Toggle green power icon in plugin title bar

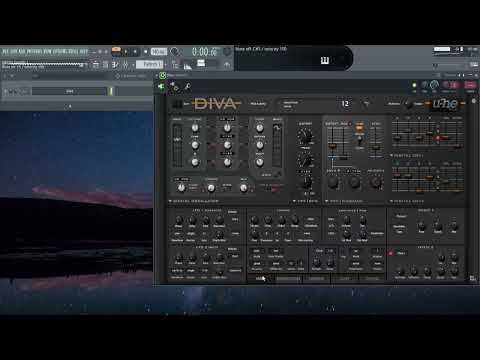[162, 75]
